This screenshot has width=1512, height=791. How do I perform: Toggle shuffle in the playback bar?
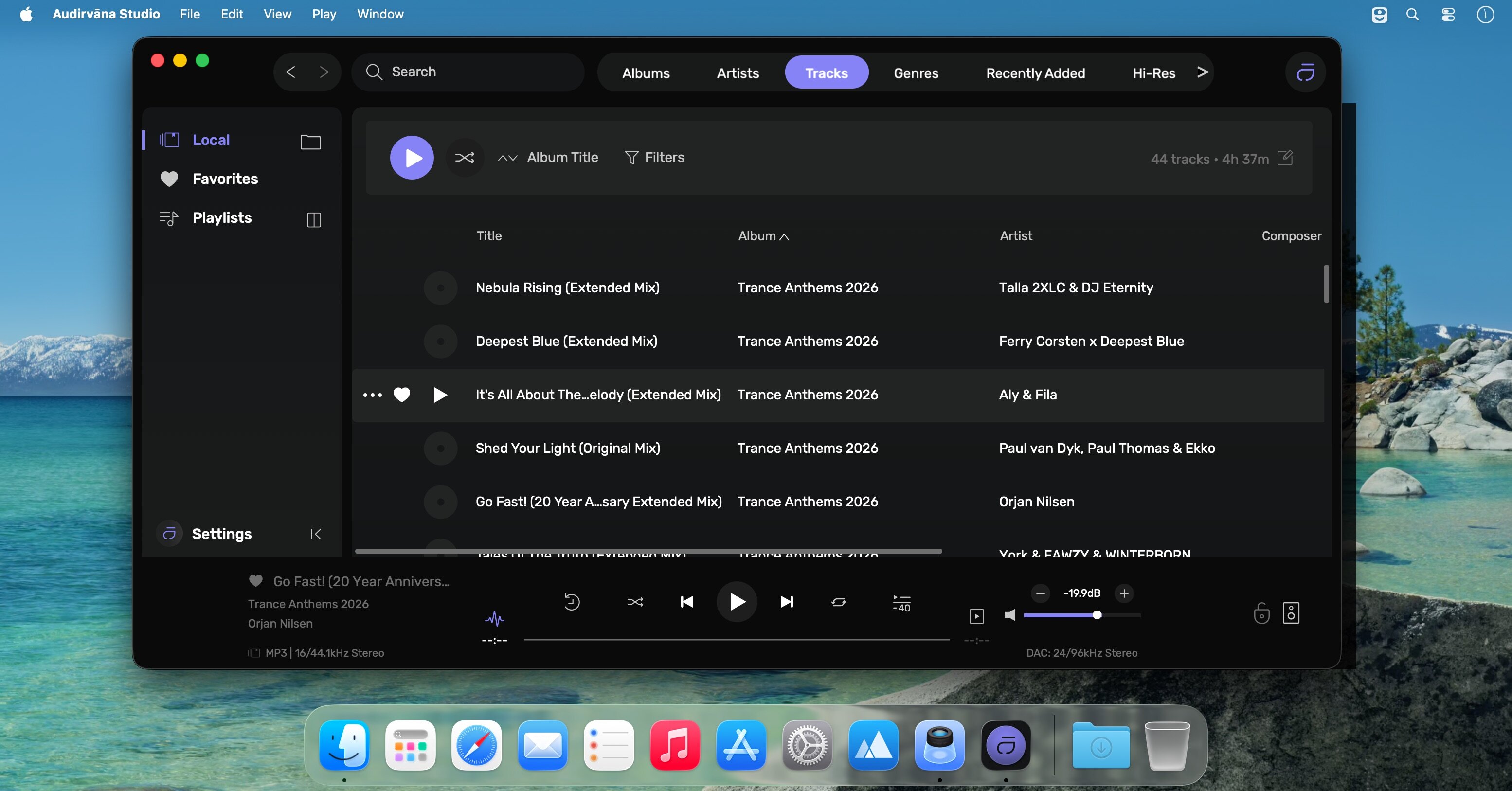(634, 602)
